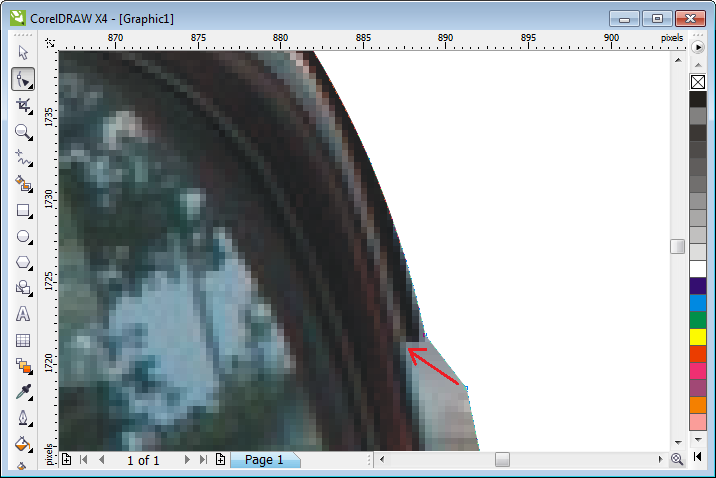Select the Outline pen tool
716x478 pixels.
pyautogui.click(x=23, y=417)
